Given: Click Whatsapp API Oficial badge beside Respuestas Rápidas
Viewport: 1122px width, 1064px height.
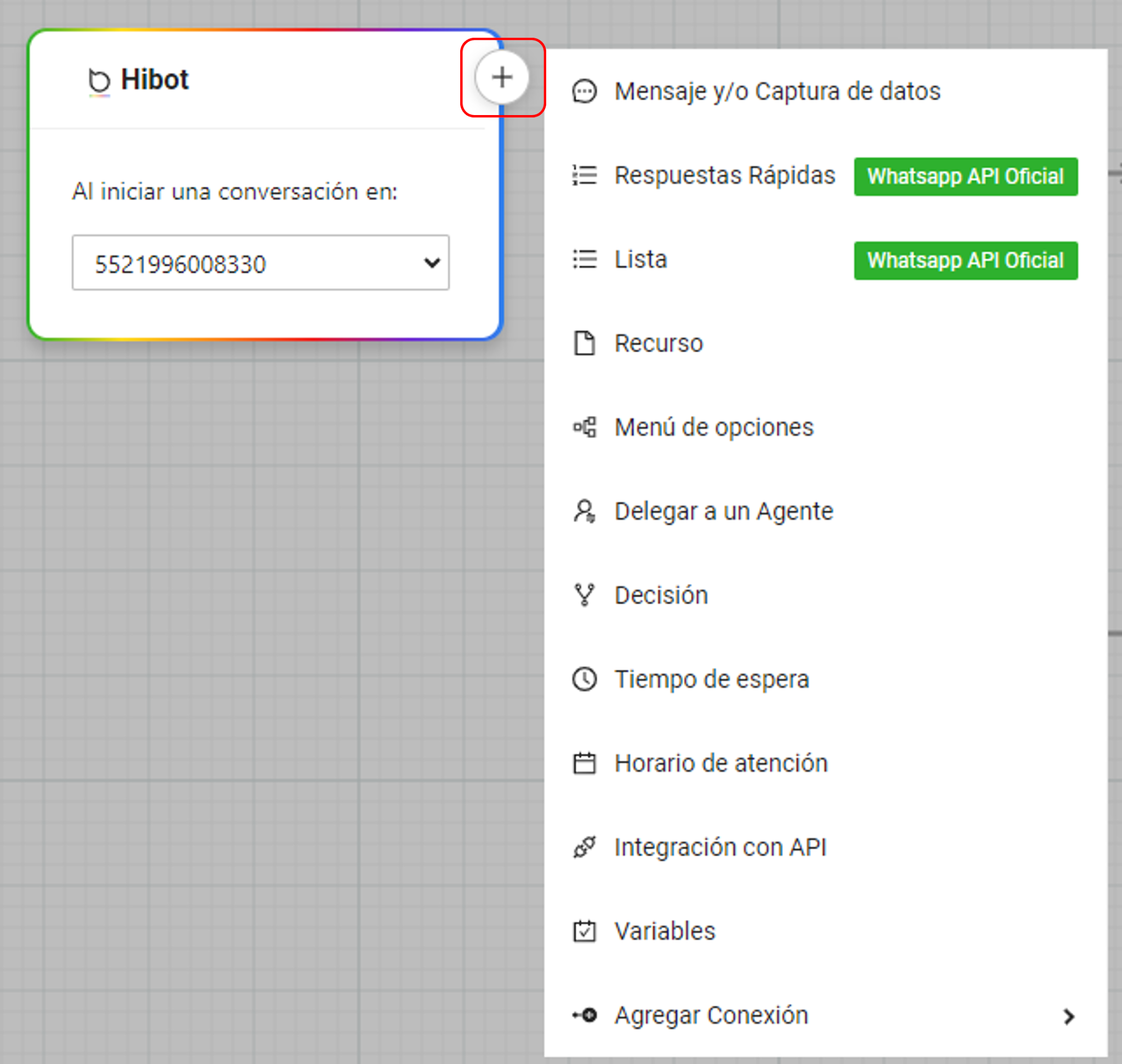Looking at the screenshot, I should pyautogui.click(x=965, y=176).
